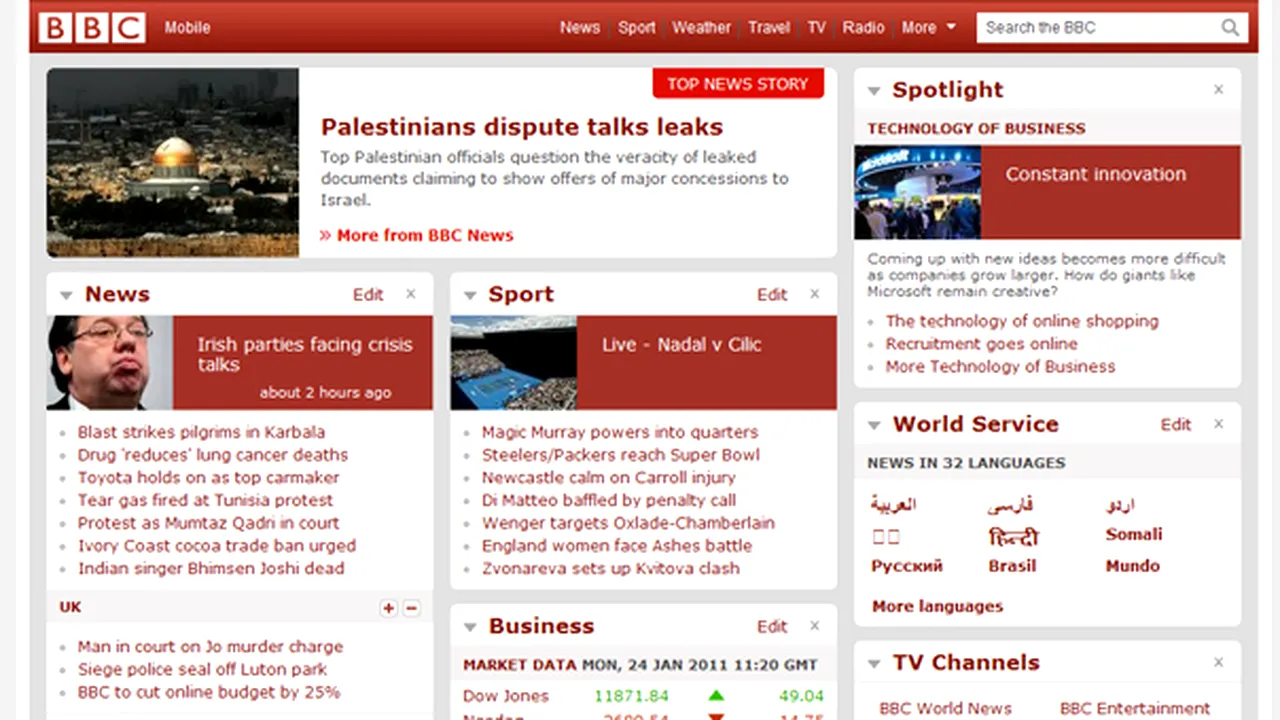Collapse the Spotlight panel triangle

874,91
